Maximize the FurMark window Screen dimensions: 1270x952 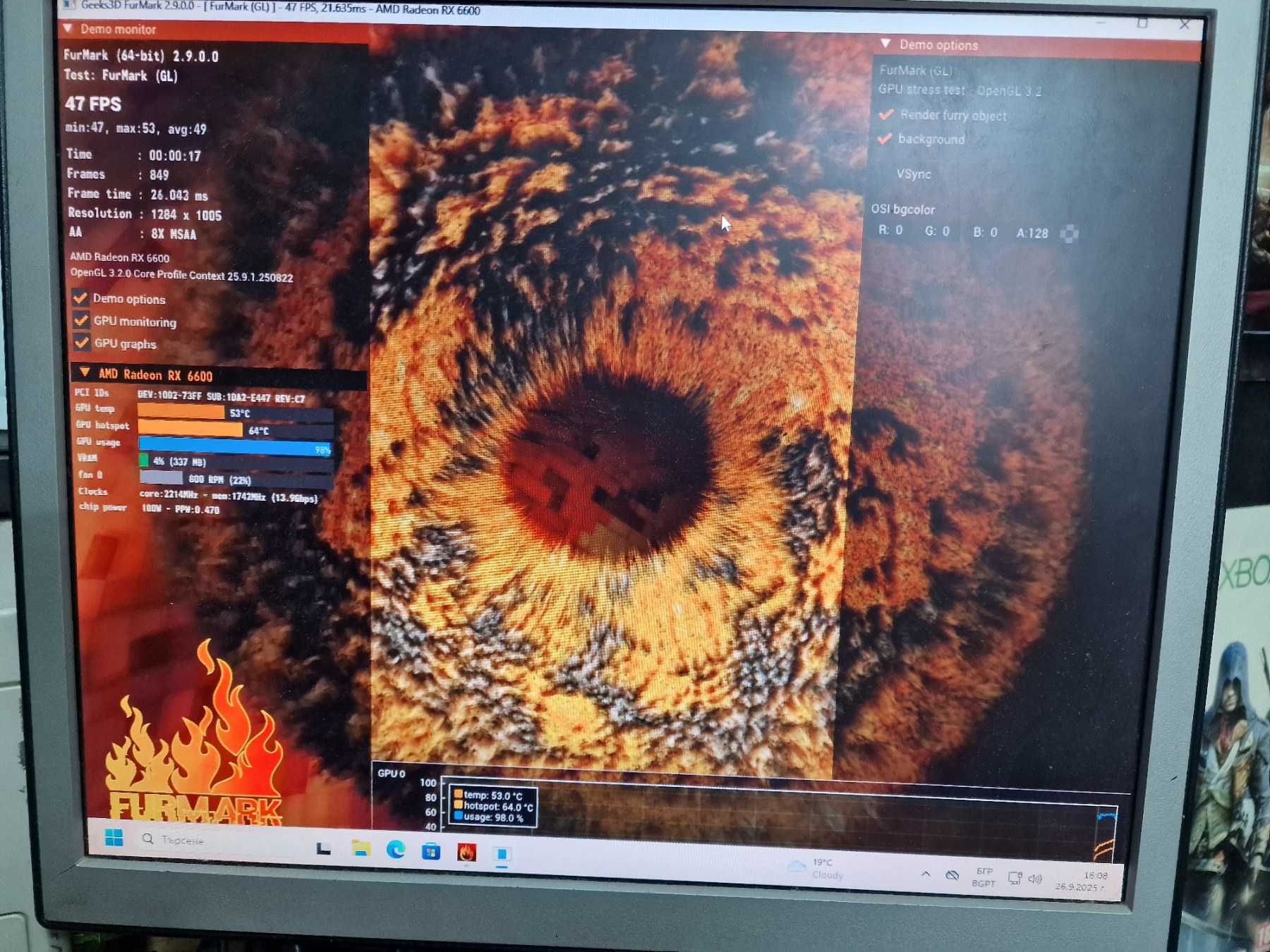tap(1142, 24)
